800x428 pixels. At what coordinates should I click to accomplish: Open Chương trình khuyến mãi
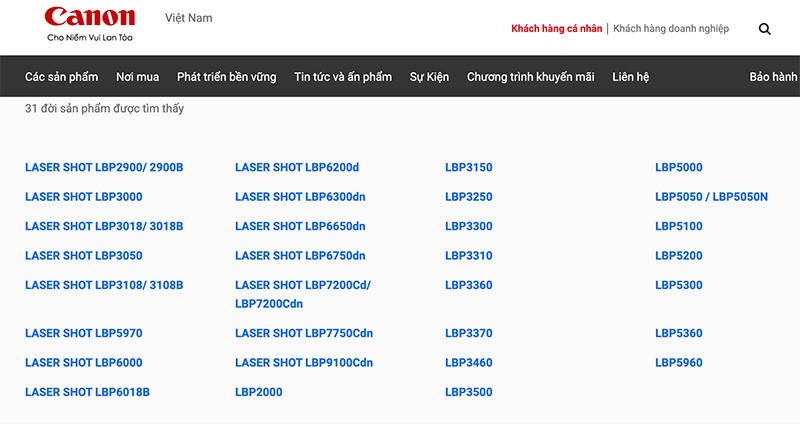click(x=531, y=77)
